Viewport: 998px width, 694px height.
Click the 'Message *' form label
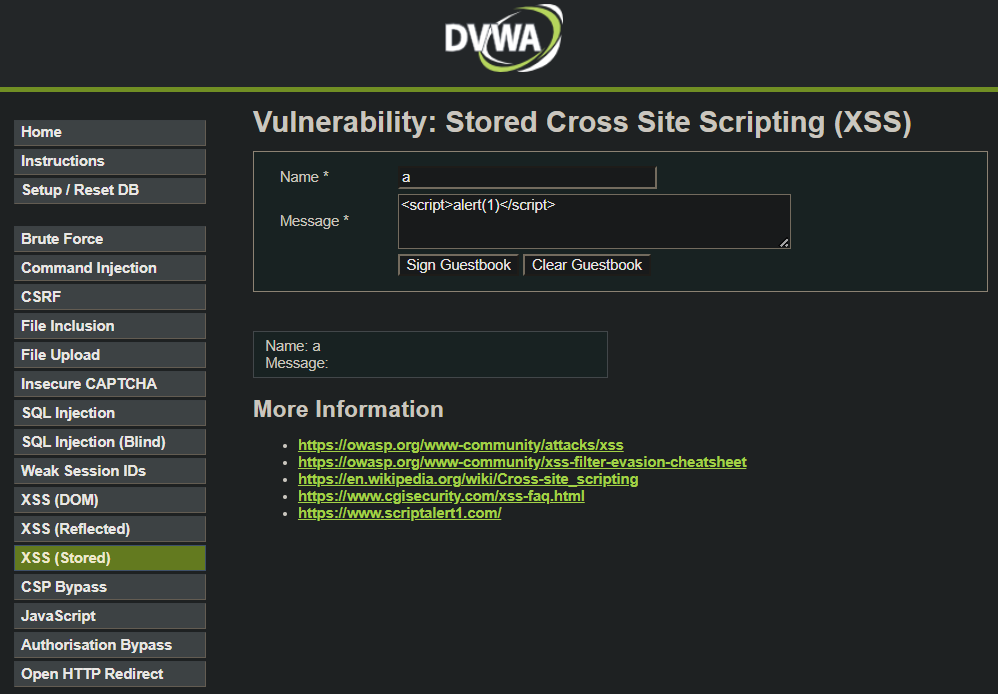click(x=314, y=221)
